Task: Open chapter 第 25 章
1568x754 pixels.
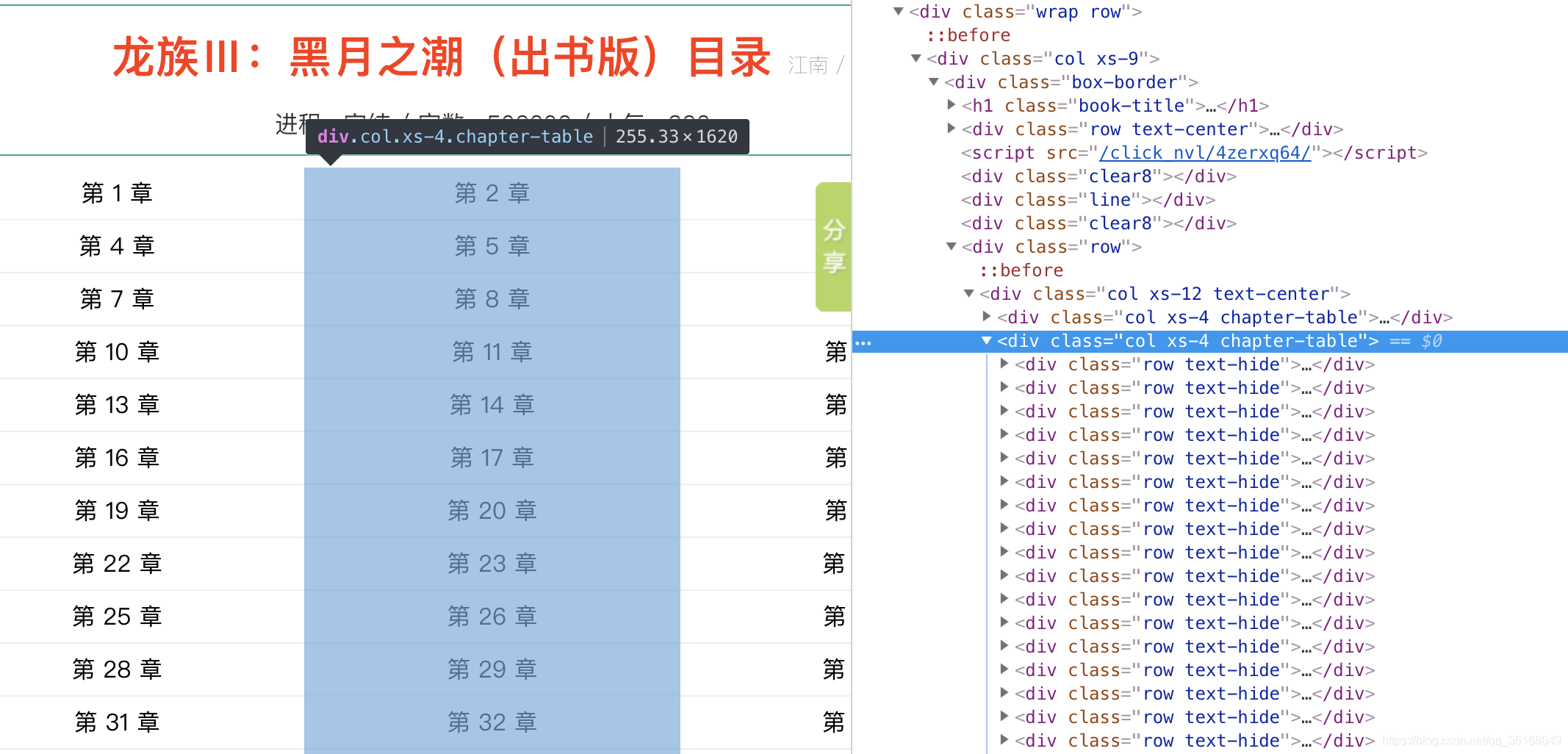Action: [x=118, y=617]
